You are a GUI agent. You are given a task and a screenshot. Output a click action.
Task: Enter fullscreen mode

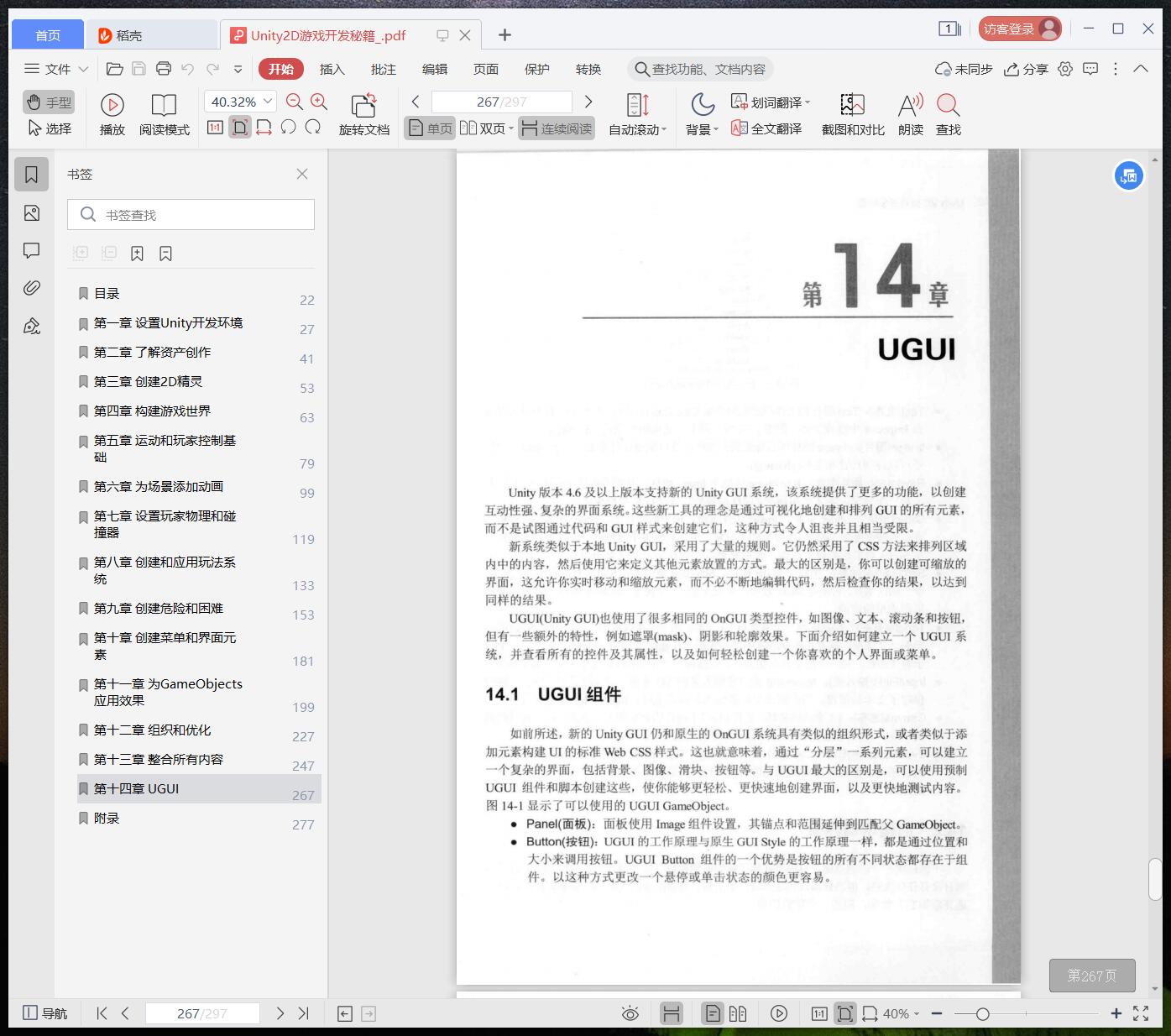pos(1141,1013)
